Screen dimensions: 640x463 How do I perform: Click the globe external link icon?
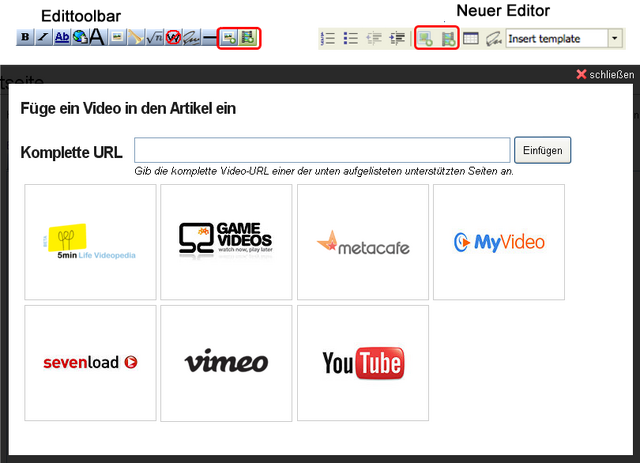80,37
